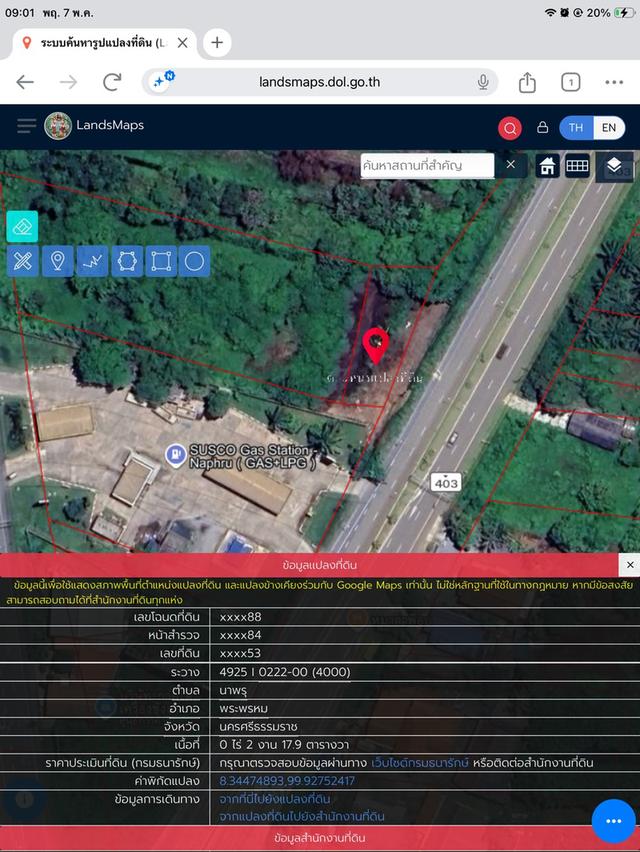The height and width of the screenshot is (852, 640).
Task: Select the province value นครศรีธรรมราช
Action: click(259, 726)
